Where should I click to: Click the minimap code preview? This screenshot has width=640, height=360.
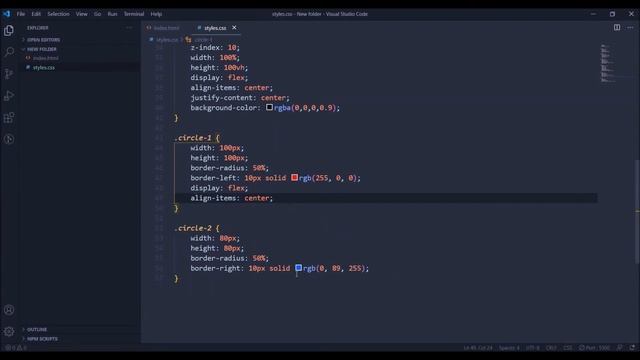point(608,64)
